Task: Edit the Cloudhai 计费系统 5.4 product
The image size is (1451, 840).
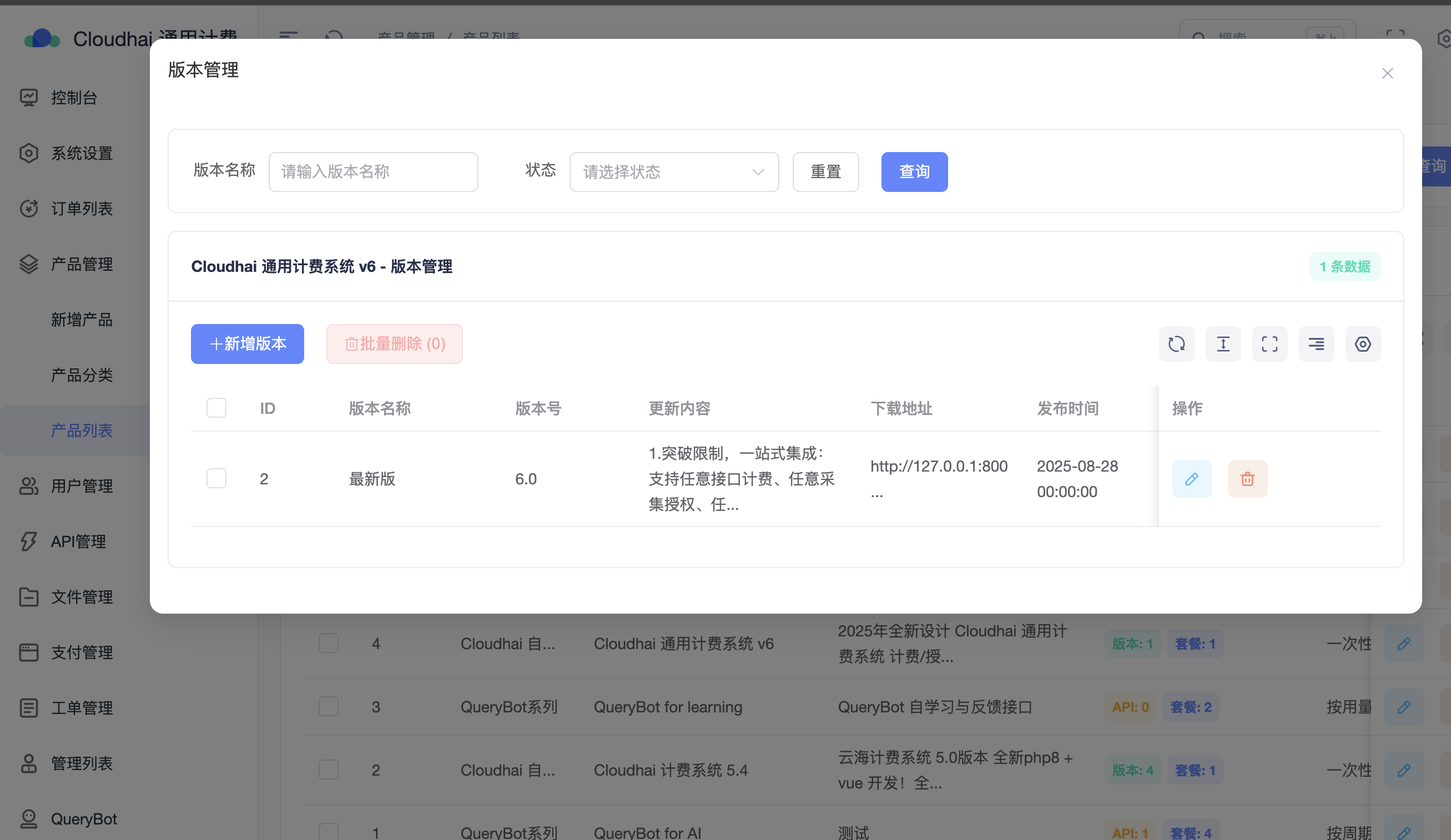Action: (1403, 770)
